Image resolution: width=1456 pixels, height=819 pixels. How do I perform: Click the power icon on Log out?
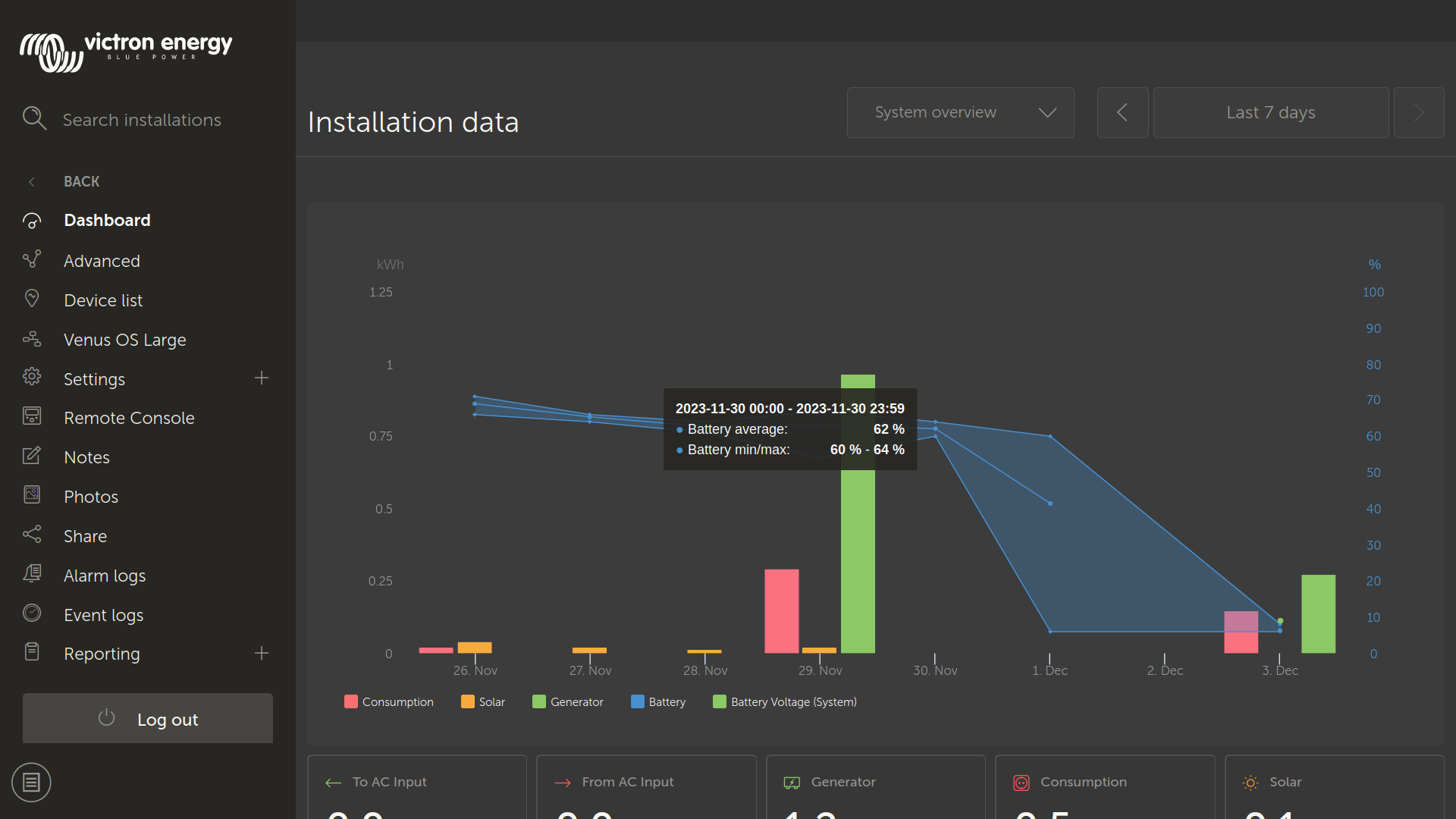[x=106, y=717]
